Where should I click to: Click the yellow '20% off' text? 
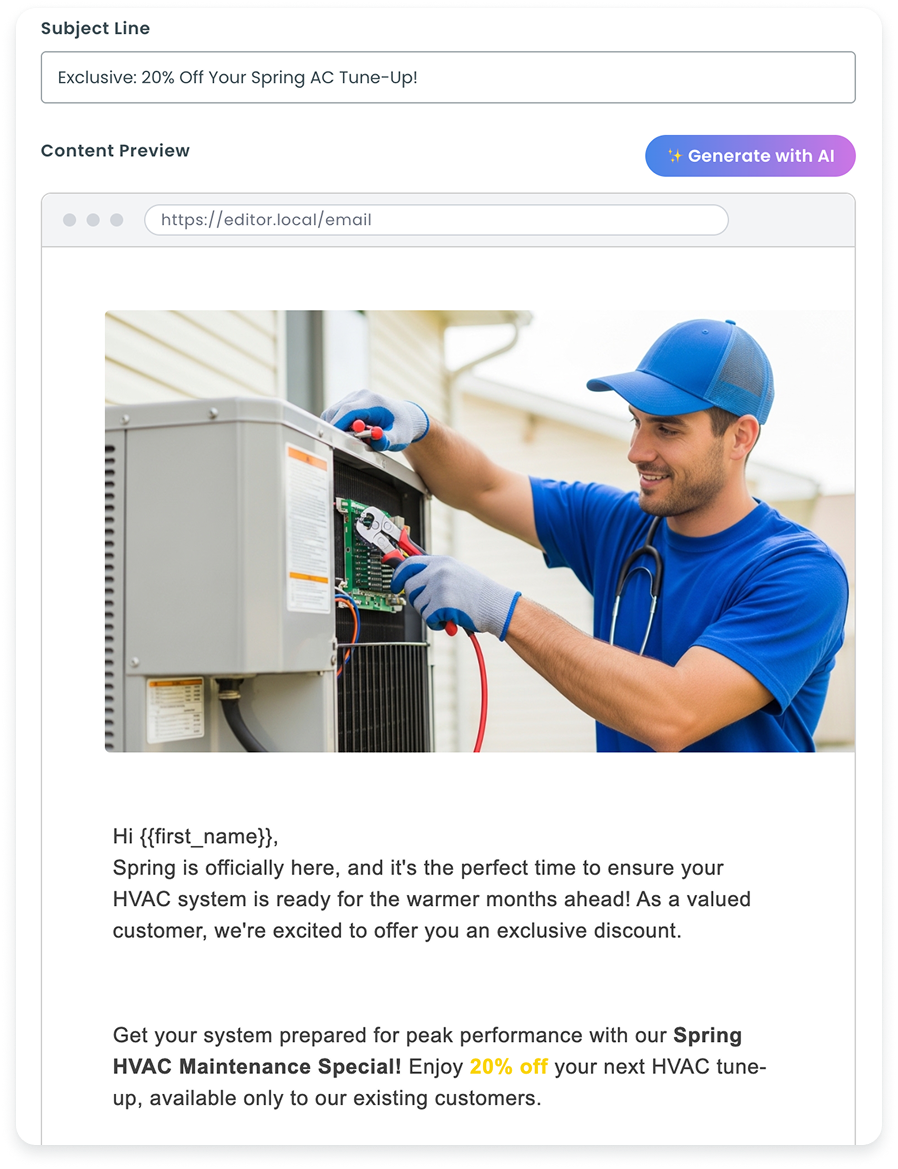[x=508, y=1067]
